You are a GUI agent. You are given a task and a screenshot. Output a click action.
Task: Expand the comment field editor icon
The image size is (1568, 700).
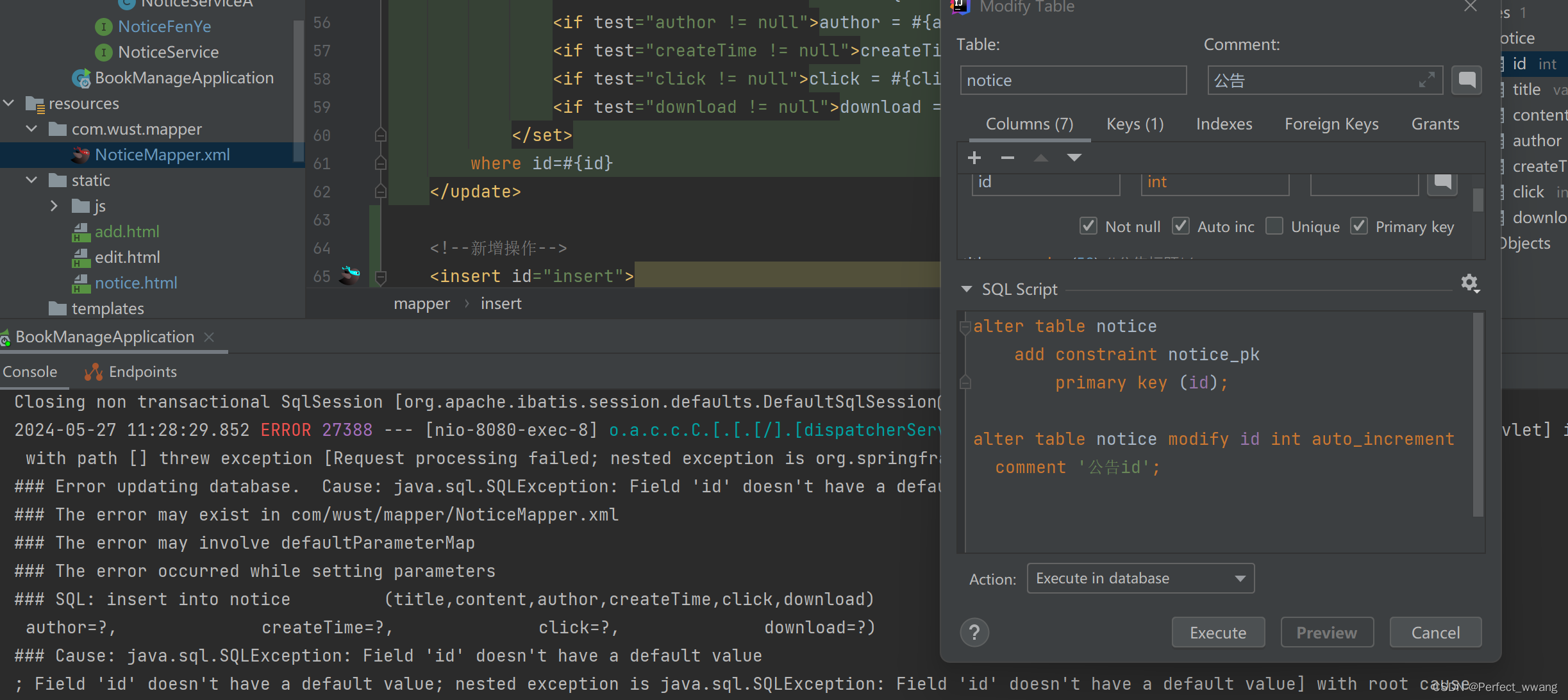click(x=1427, y=80)
